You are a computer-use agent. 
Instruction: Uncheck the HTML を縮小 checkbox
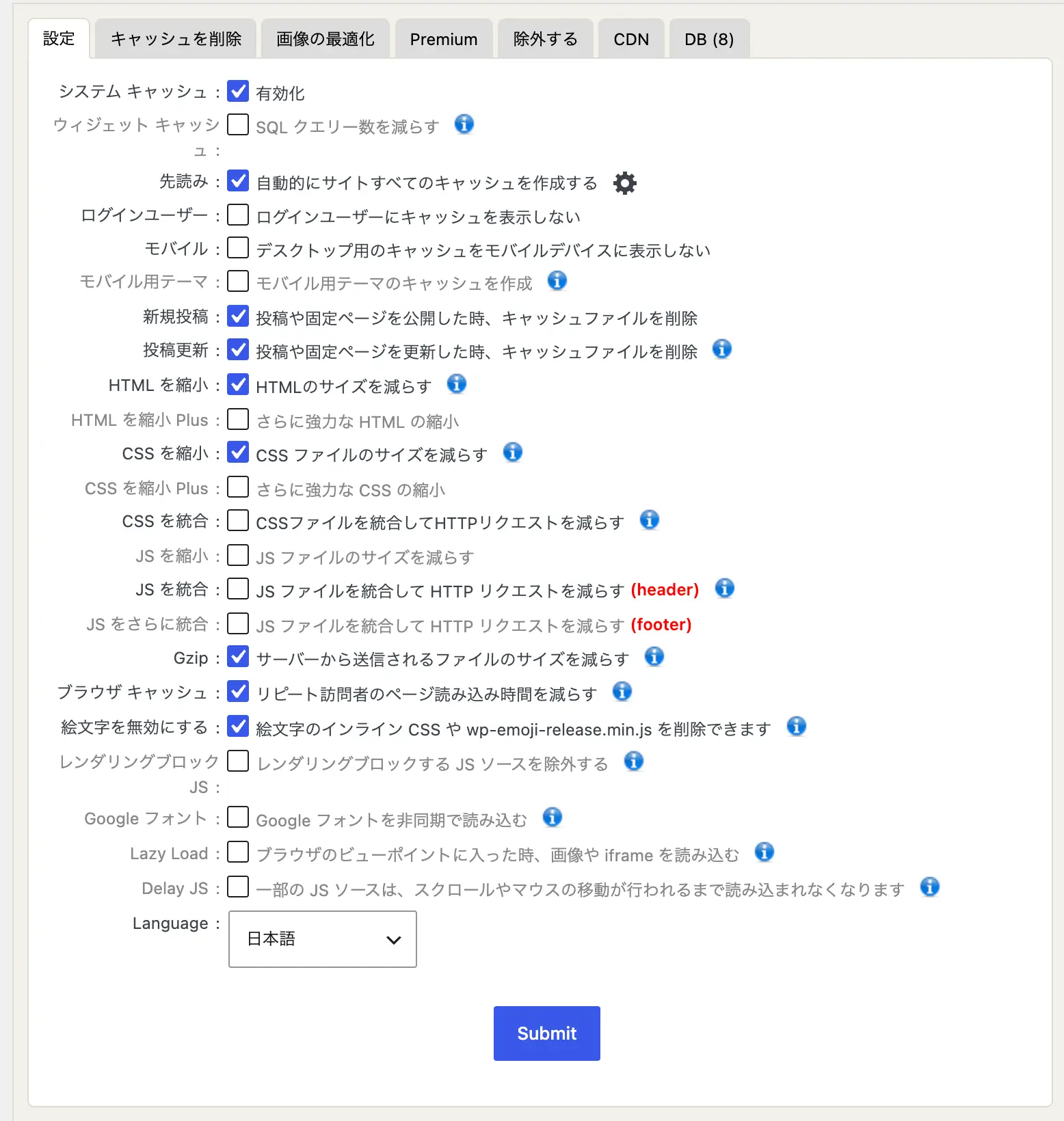[x=238, y=384]
